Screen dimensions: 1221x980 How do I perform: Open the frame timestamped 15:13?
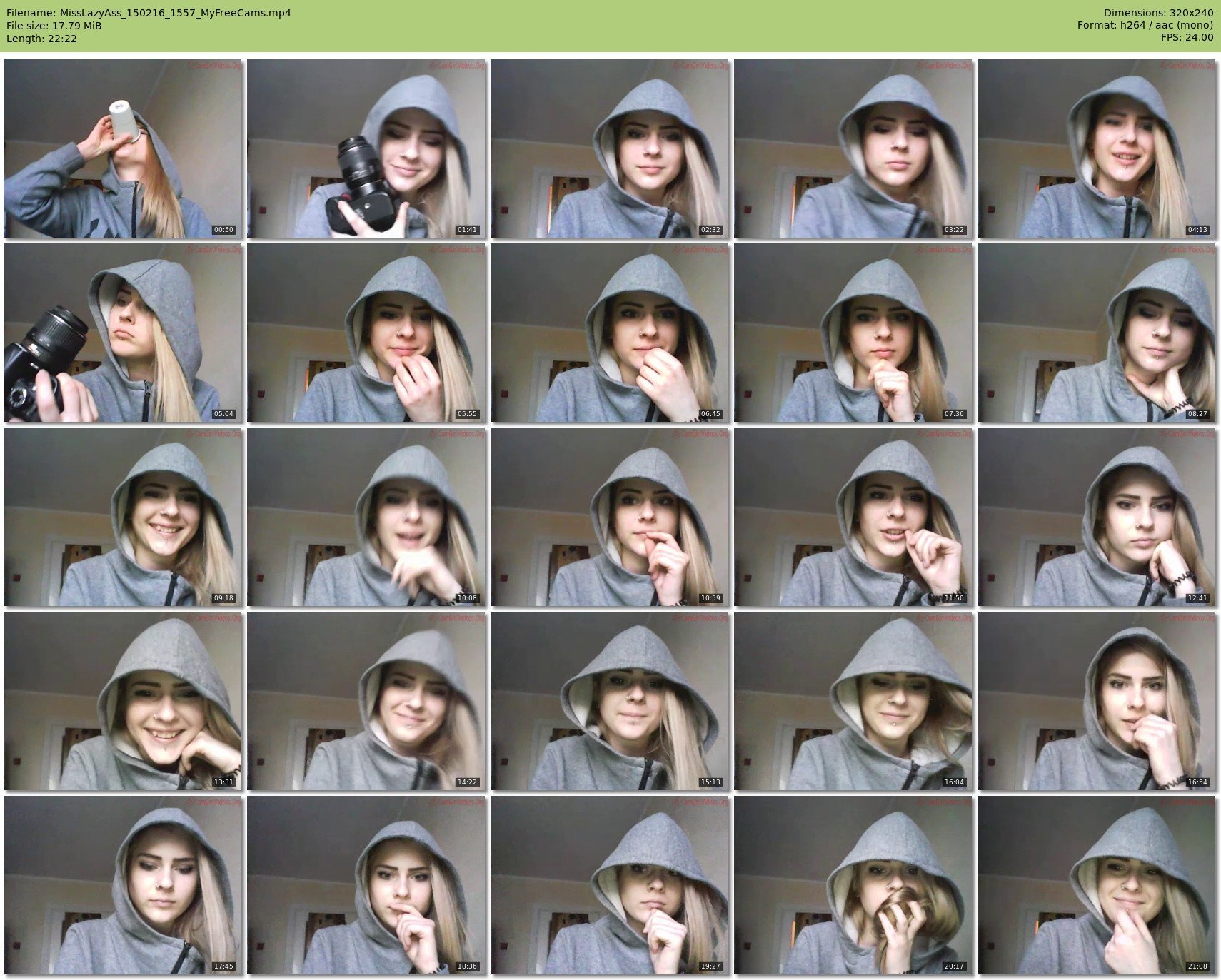coord(610,701)
